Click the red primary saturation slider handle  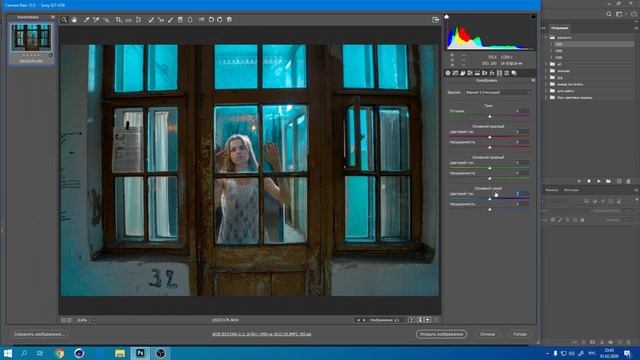(x=490, y=147)
